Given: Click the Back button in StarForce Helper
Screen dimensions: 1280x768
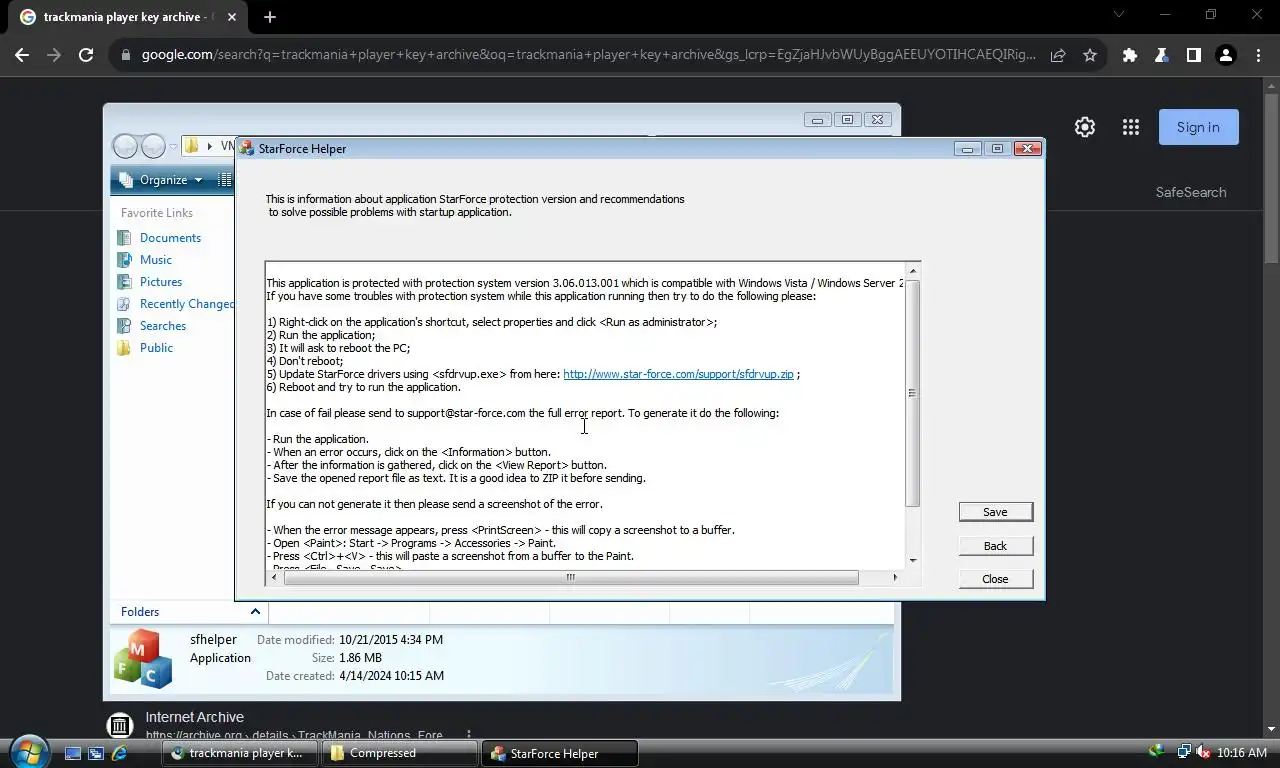Looking at the screenshot, I should (x=995, y=546).
